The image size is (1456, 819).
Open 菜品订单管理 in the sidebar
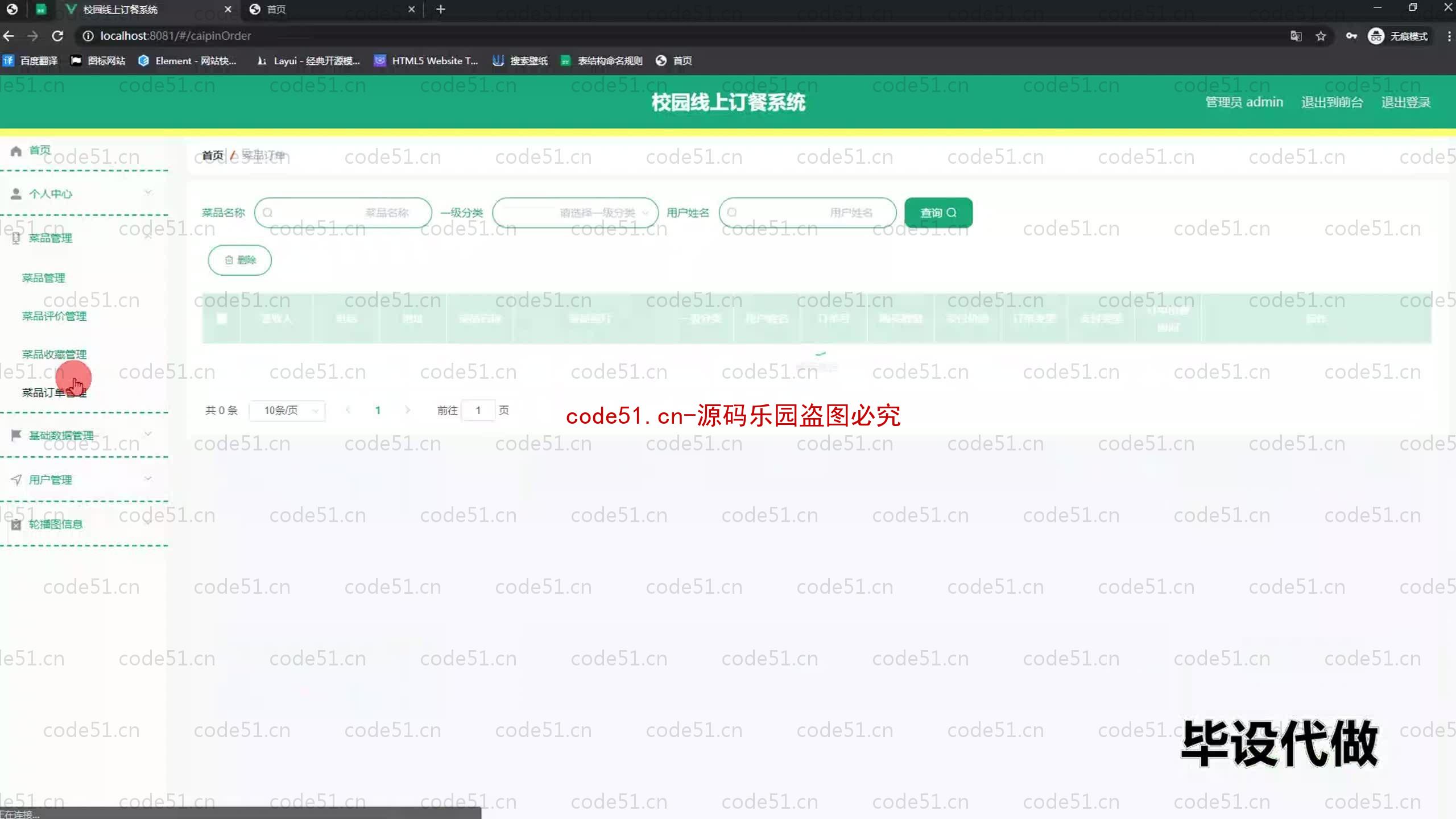54,392
